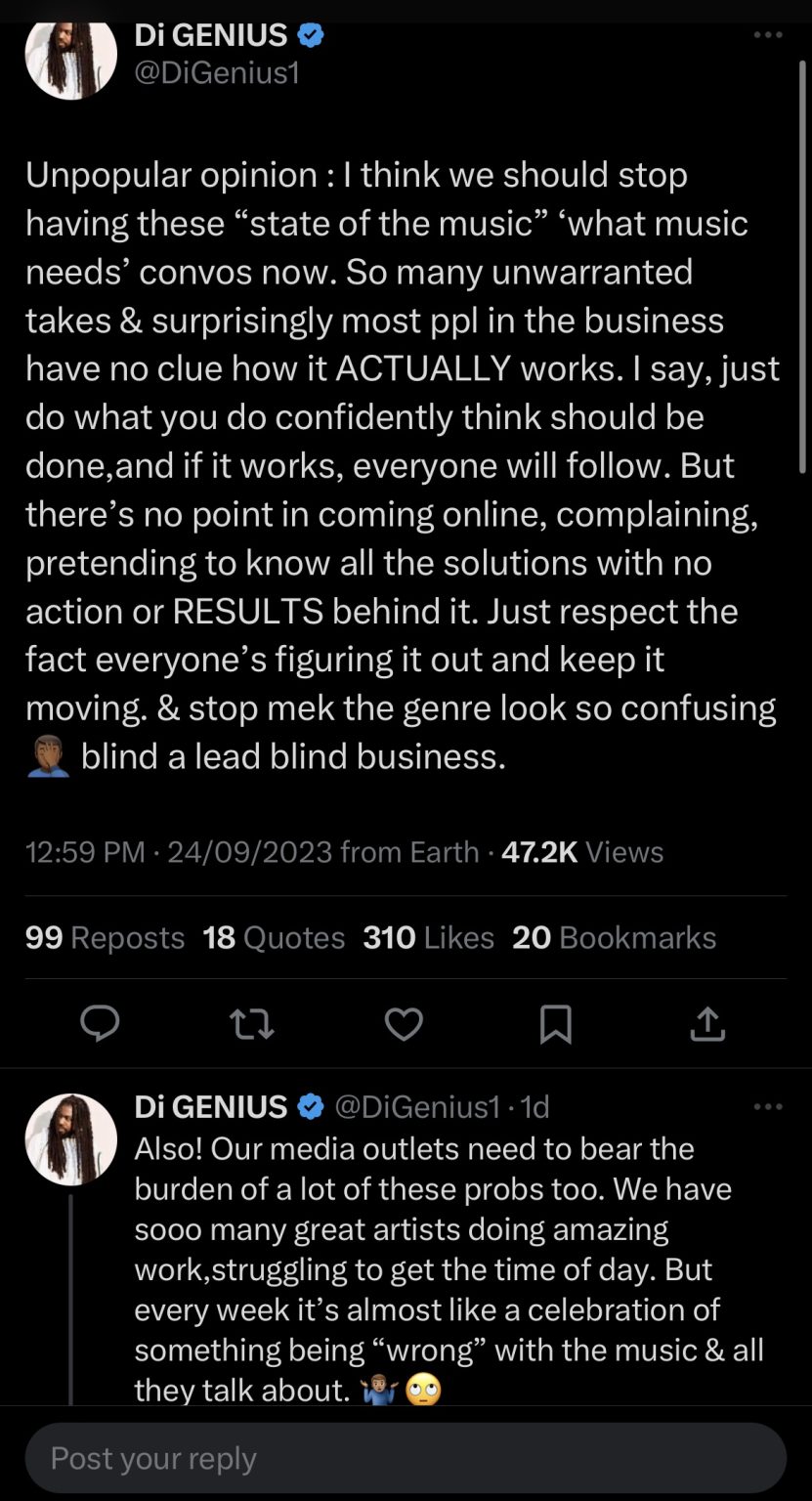
Task: View the 310 Likes list
Action: (428, 938)
